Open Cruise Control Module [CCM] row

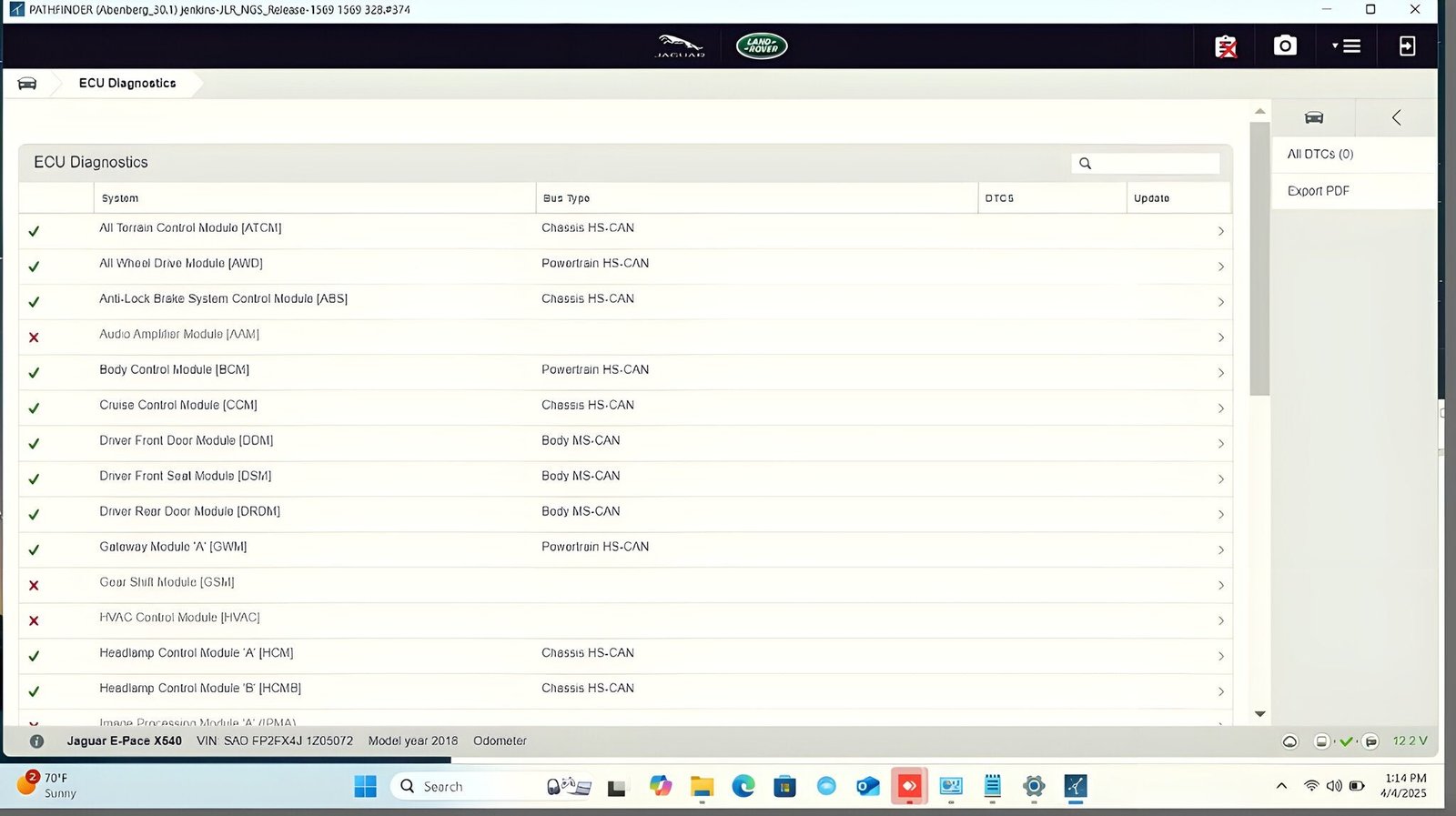[625, 408]
